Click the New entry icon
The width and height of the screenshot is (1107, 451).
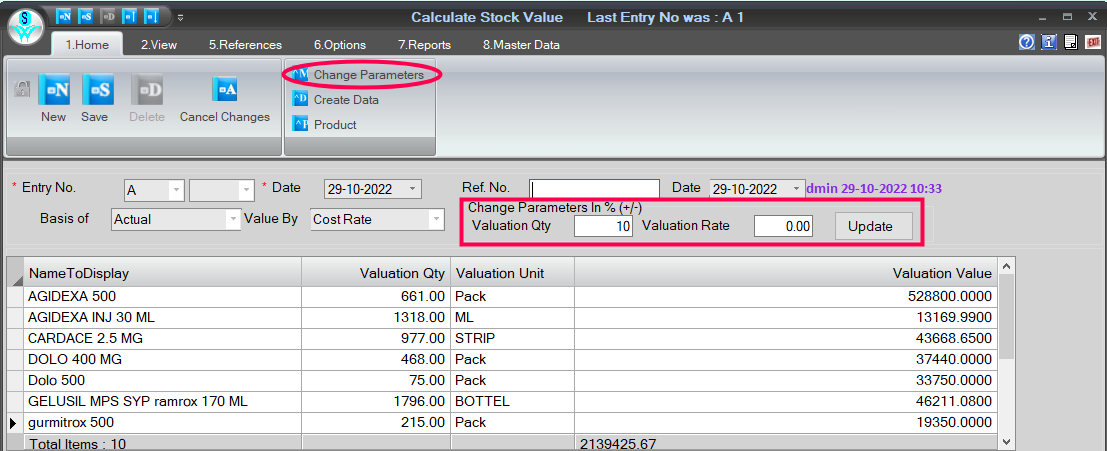54,90
